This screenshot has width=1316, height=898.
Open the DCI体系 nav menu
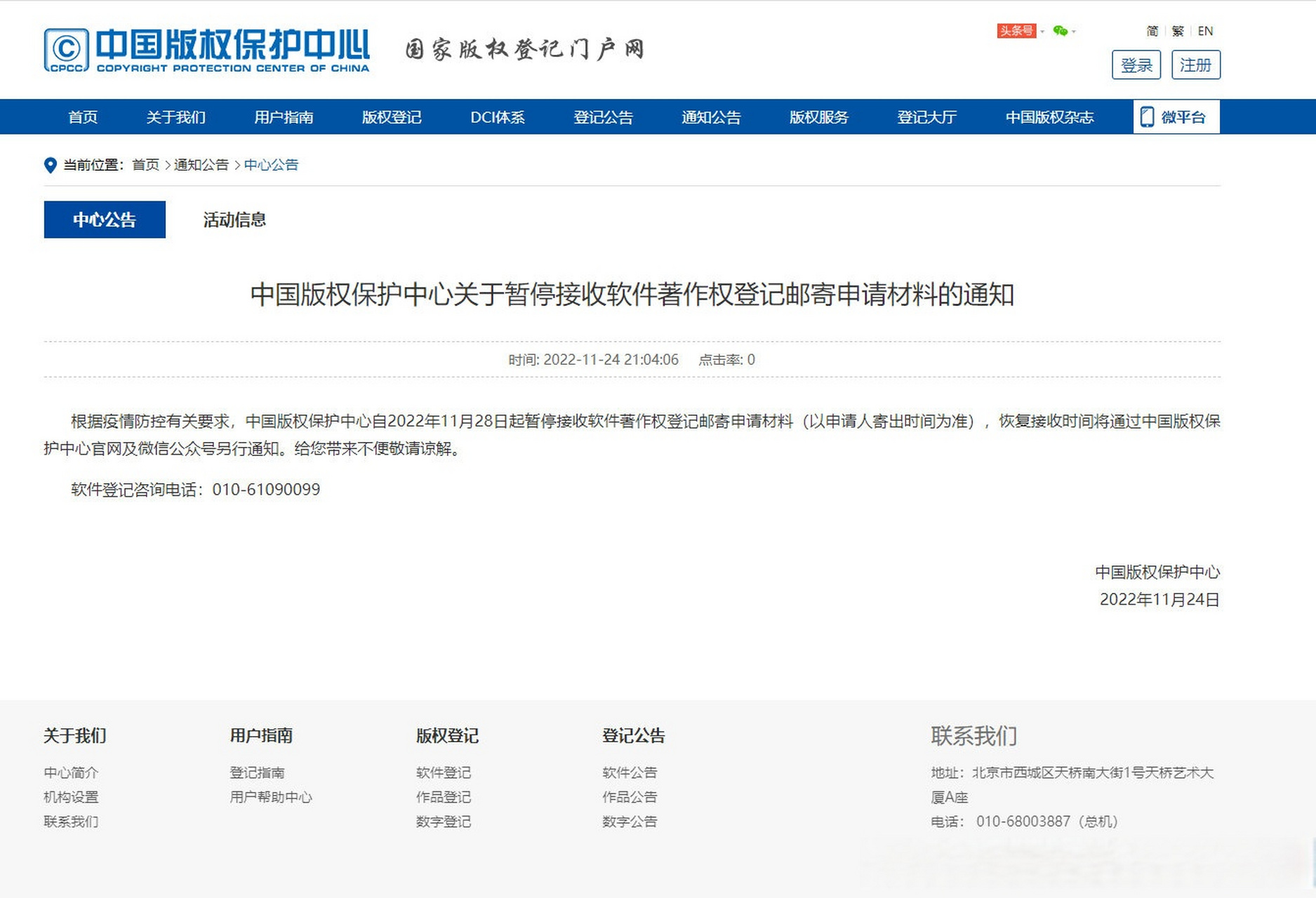[x=498, y=117]
